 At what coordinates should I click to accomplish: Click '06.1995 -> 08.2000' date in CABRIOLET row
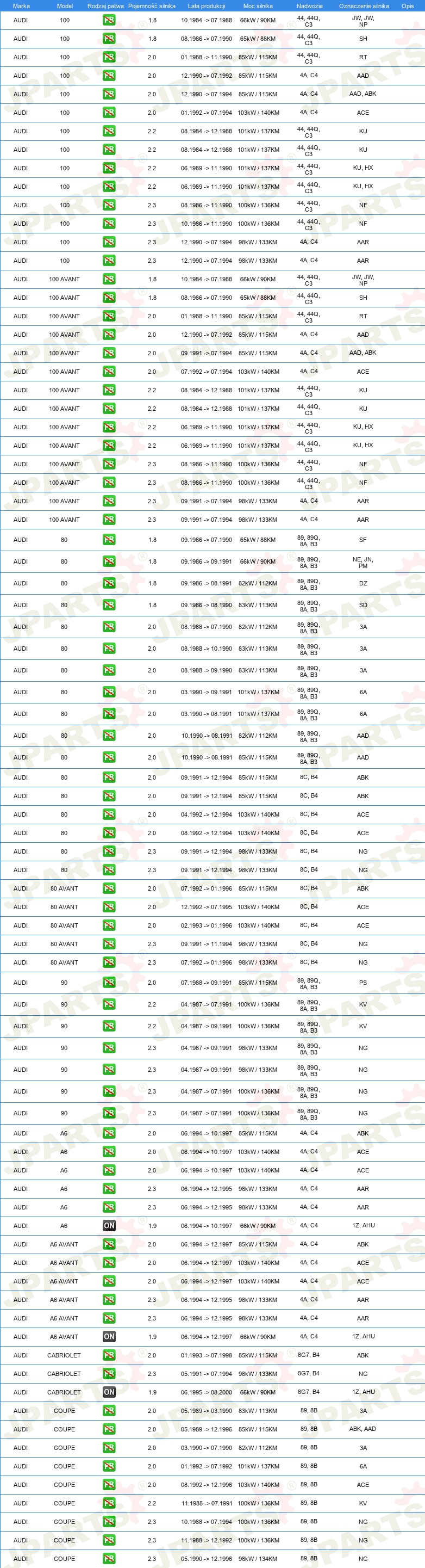pos(206,1393)
